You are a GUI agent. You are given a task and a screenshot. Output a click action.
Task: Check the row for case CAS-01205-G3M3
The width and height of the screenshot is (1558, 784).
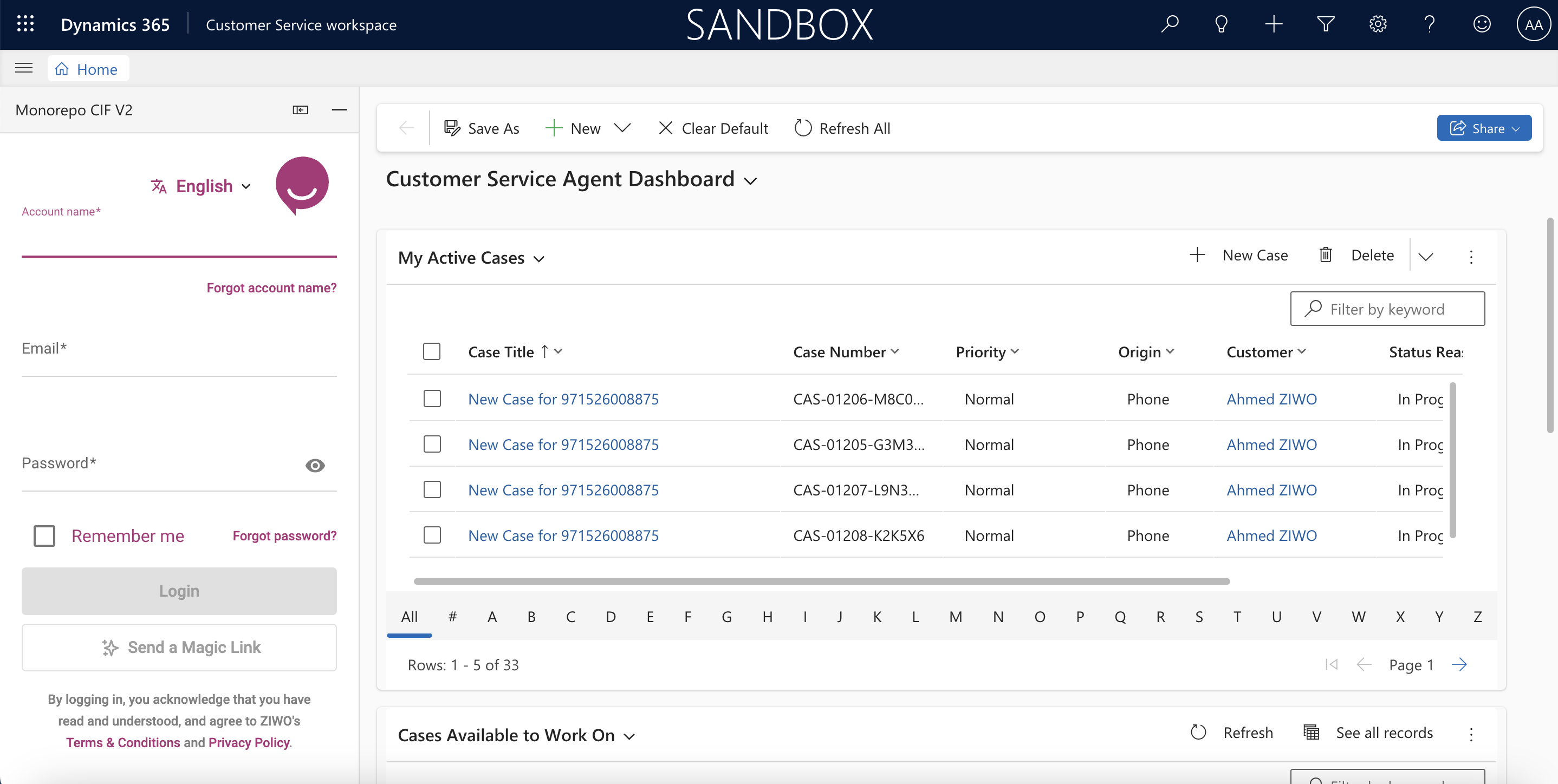(x=432, y=443)
